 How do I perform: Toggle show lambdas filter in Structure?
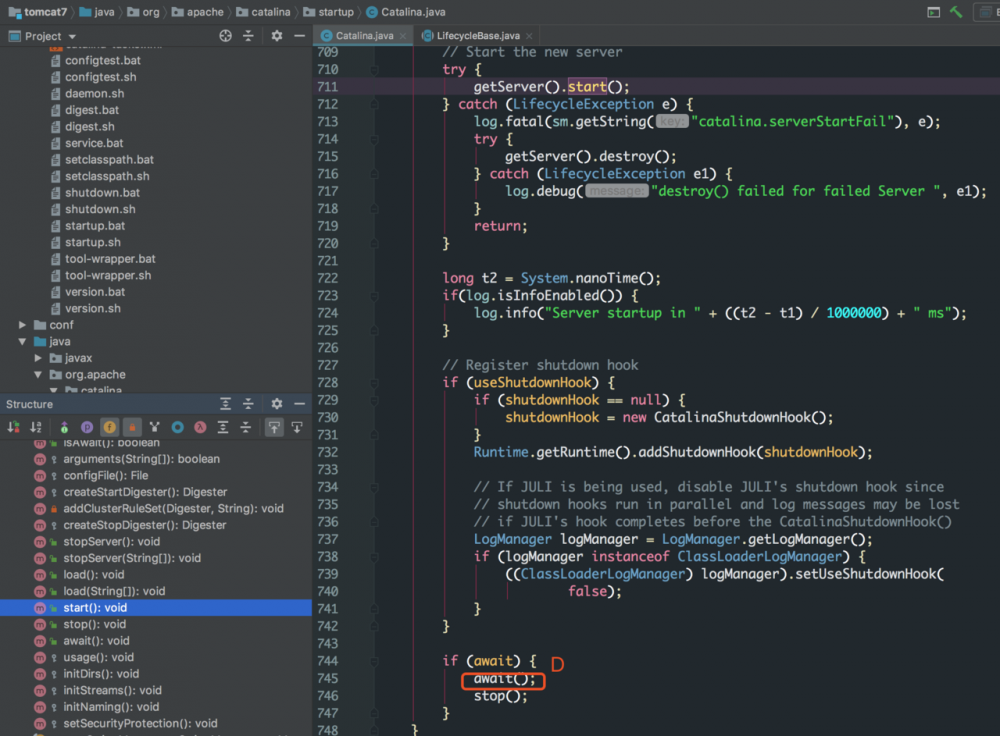[x=200, y=427]
